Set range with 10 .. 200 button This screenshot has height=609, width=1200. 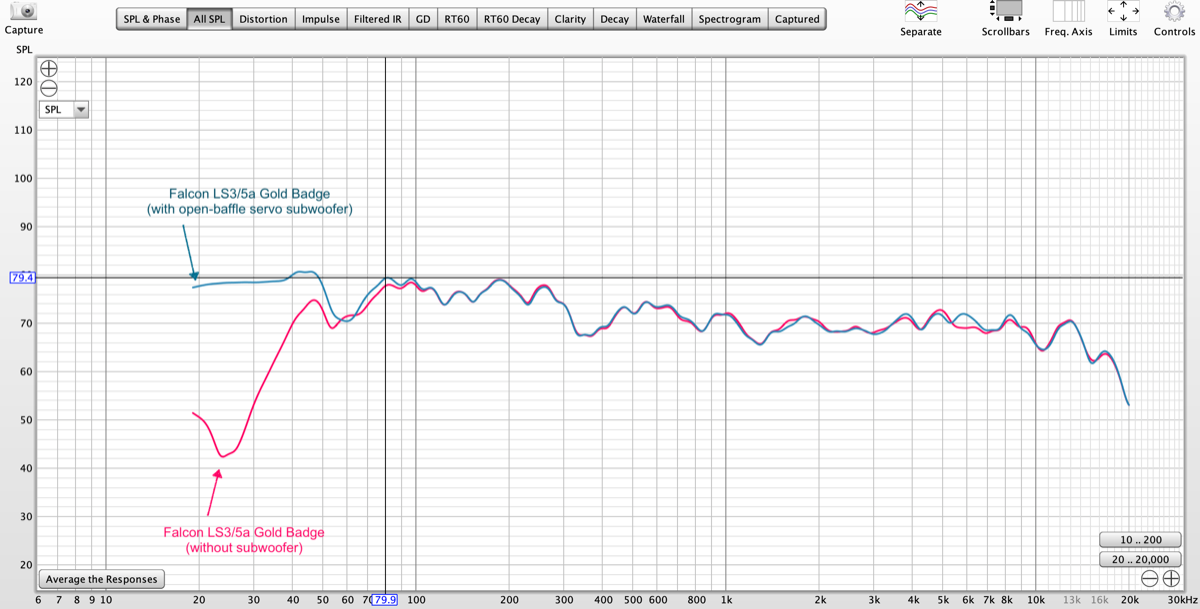(1139, 540)
